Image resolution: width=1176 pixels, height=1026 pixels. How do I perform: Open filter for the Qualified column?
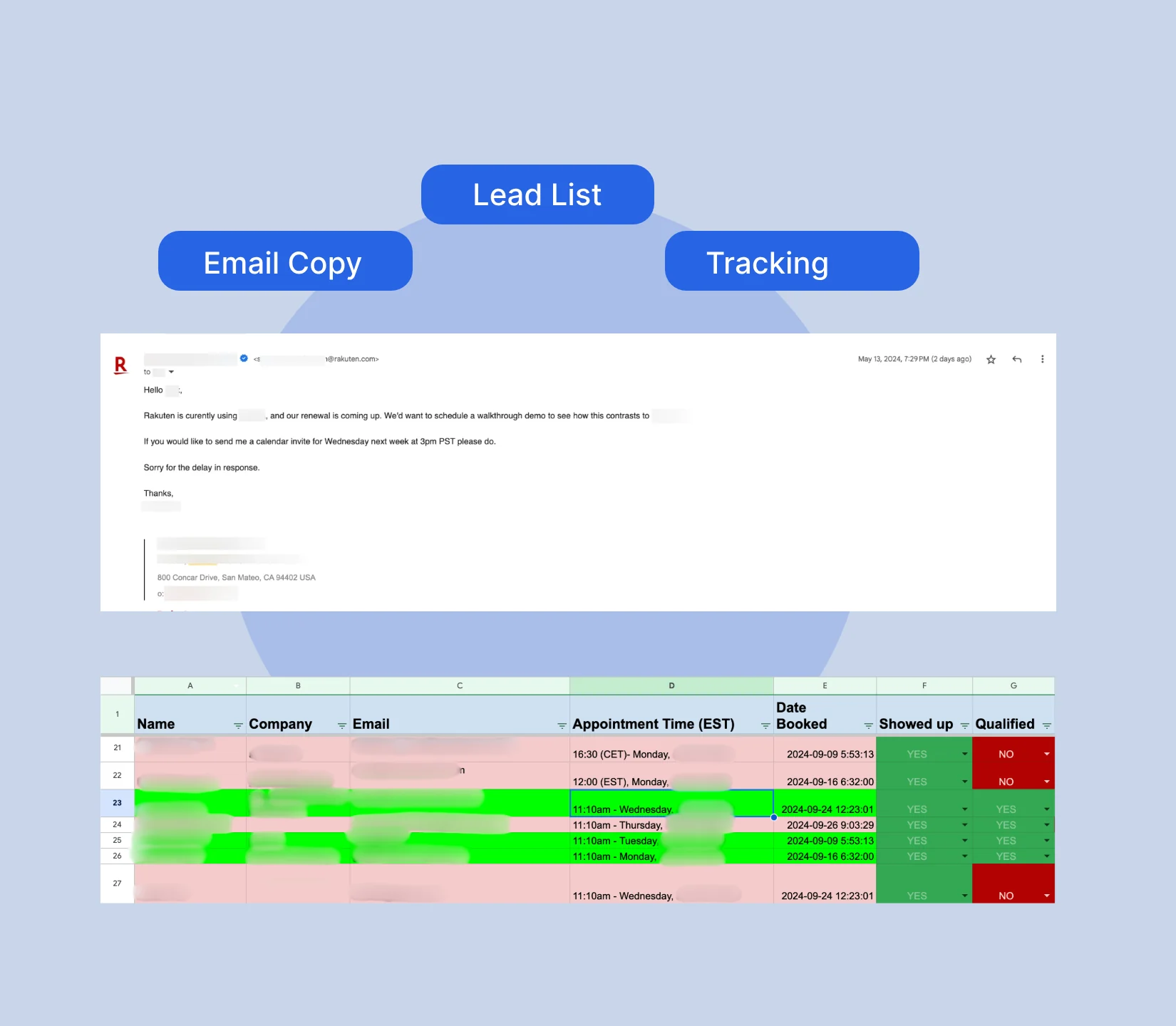[x=1046, y=725]
